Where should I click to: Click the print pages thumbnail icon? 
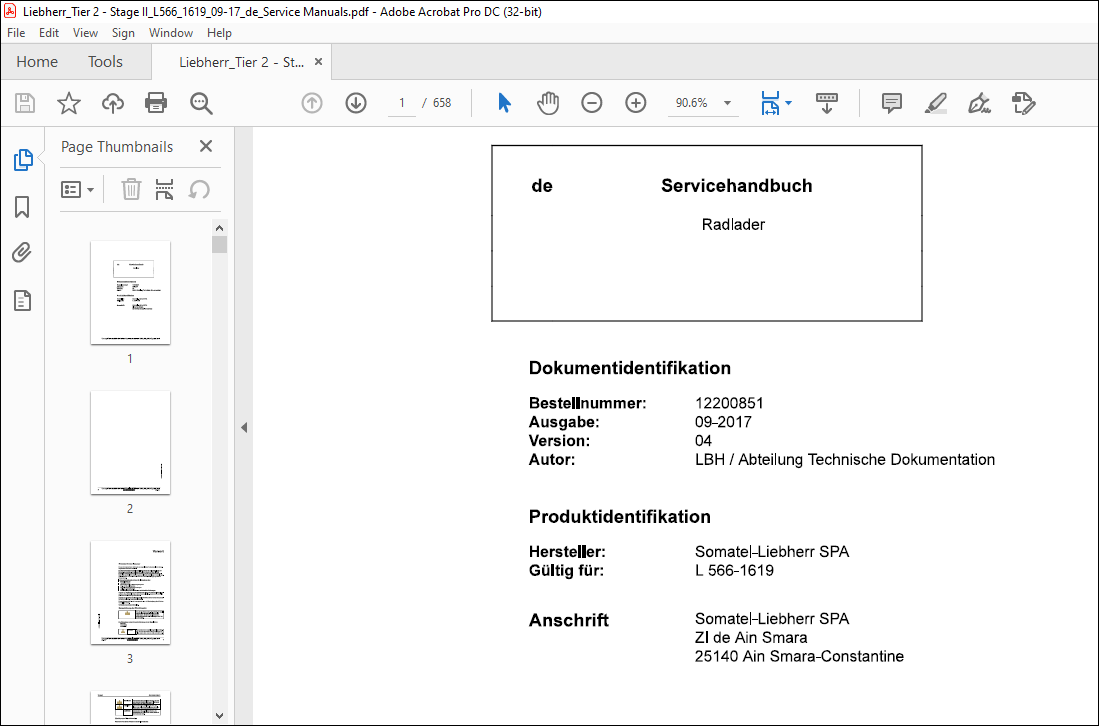(x=165, y=189)
